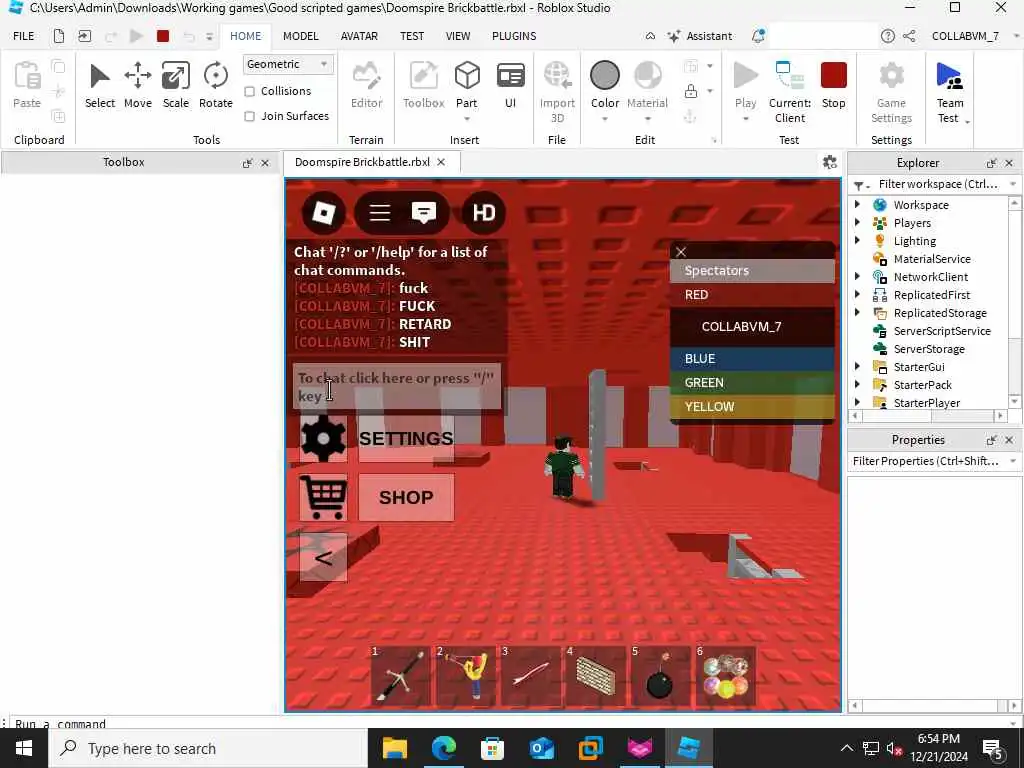Activate the Move tool
Screen dimensions: 1024x768
(x=138, y=85)
